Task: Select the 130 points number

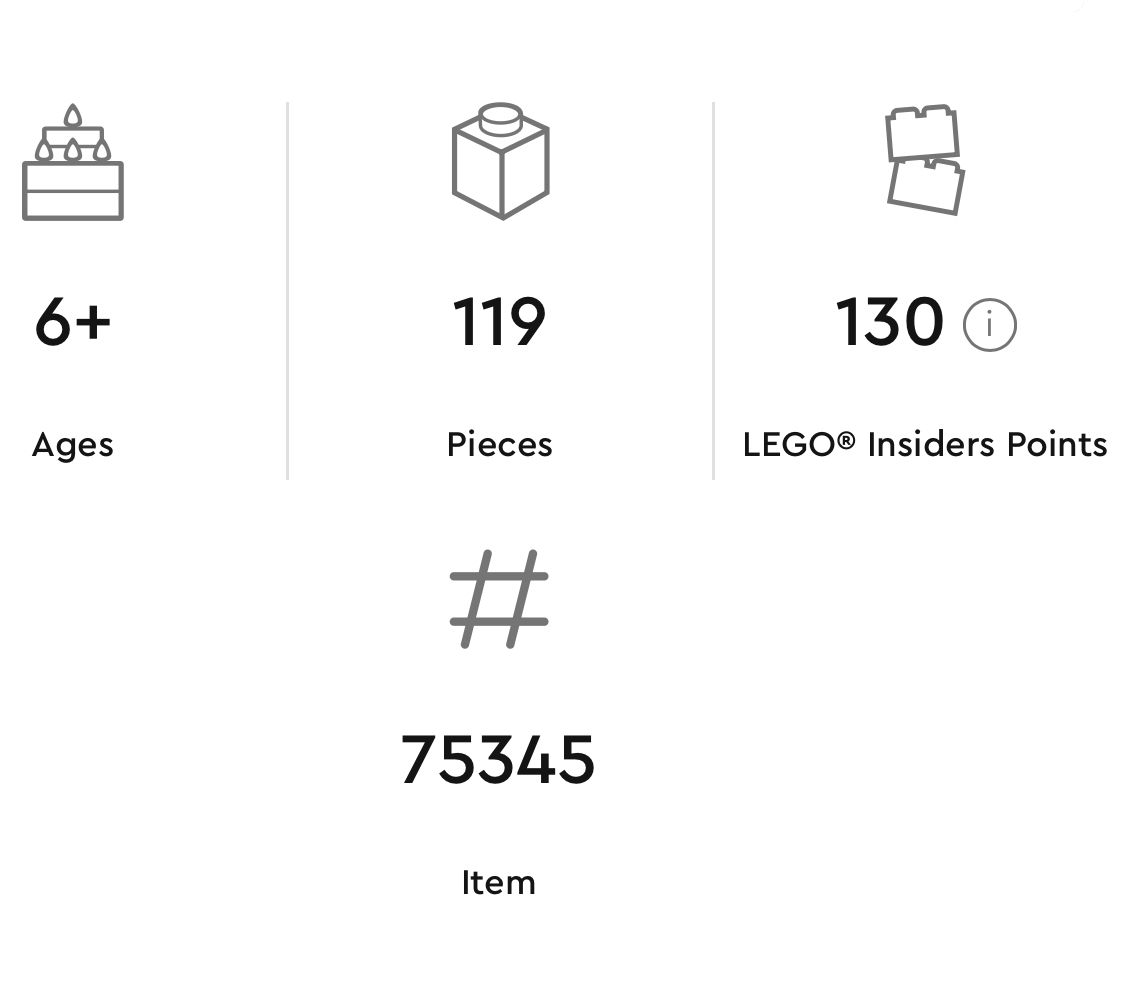Action: [889, 322]
